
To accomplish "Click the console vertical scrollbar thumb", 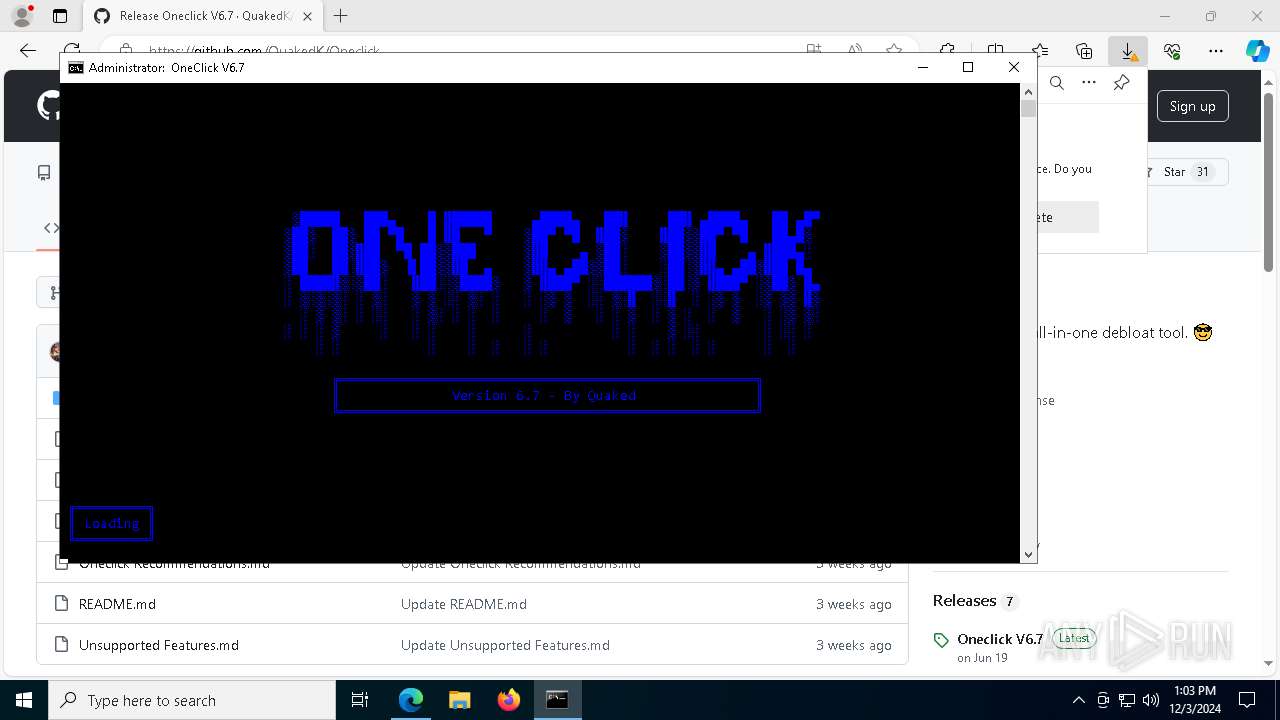I will 1028,109.
